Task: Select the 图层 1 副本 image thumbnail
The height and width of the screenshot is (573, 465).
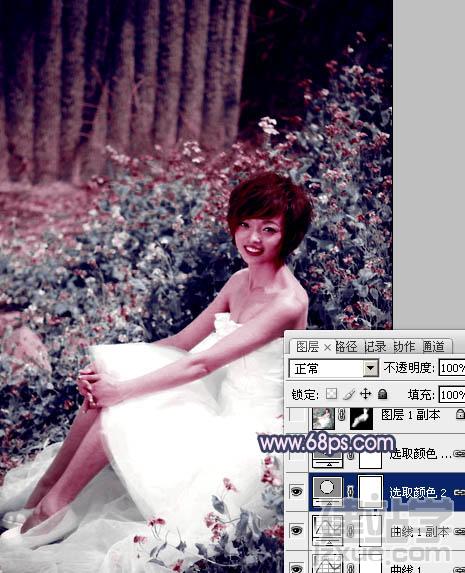Action: [x=323, y=418]
